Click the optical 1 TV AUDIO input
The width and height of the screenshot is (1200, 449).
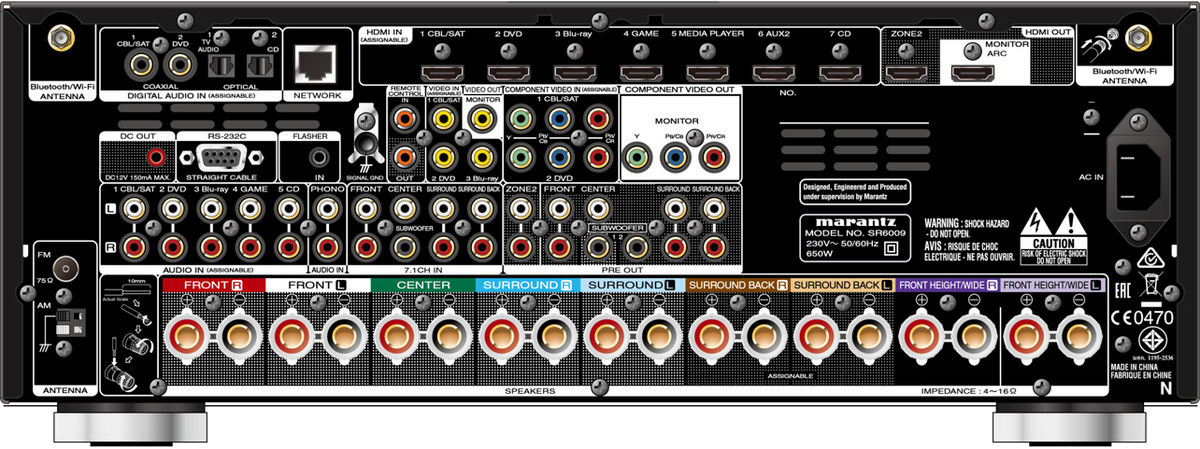(x=220, y=65)
